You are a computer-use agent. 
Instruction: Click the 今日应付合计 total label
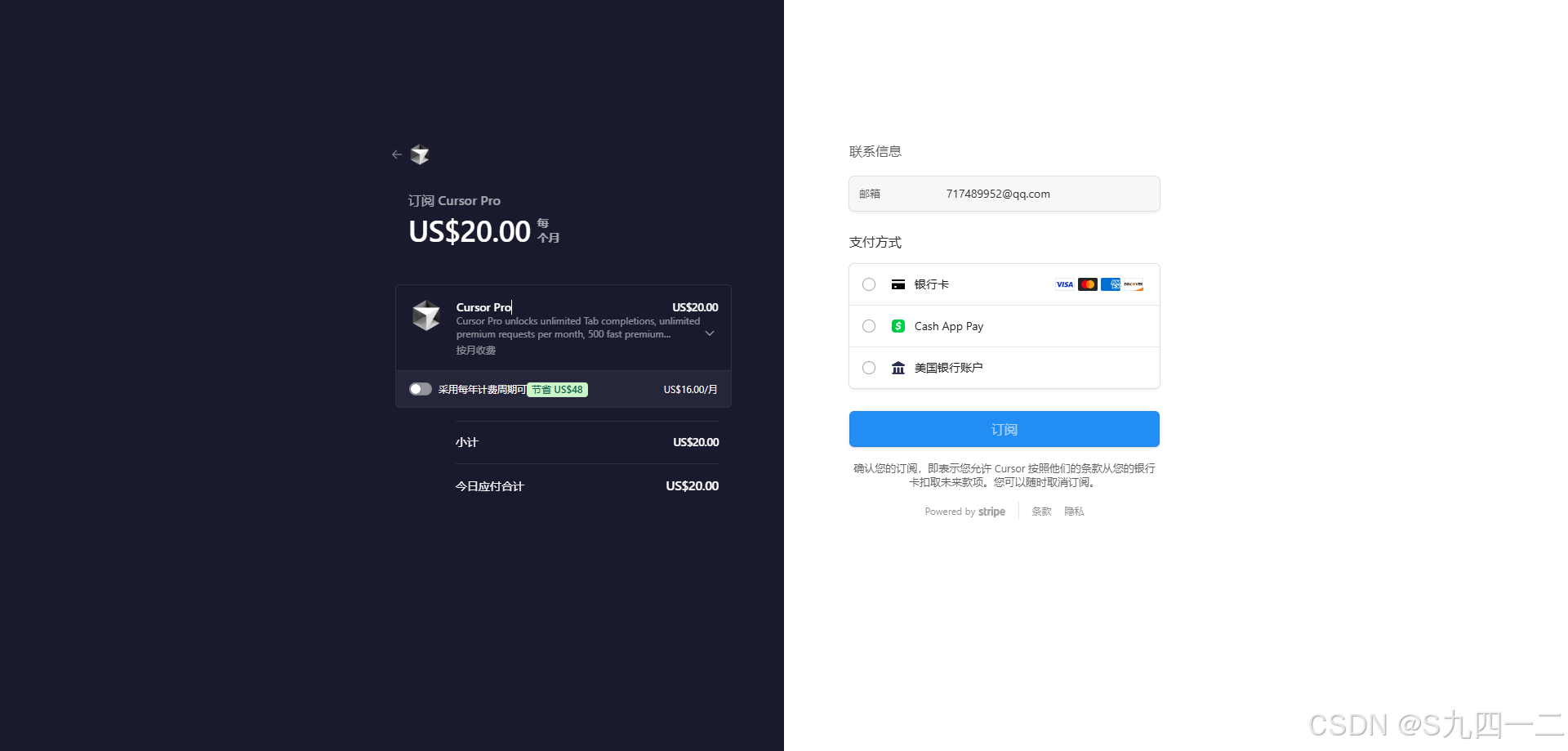point(490,486)
